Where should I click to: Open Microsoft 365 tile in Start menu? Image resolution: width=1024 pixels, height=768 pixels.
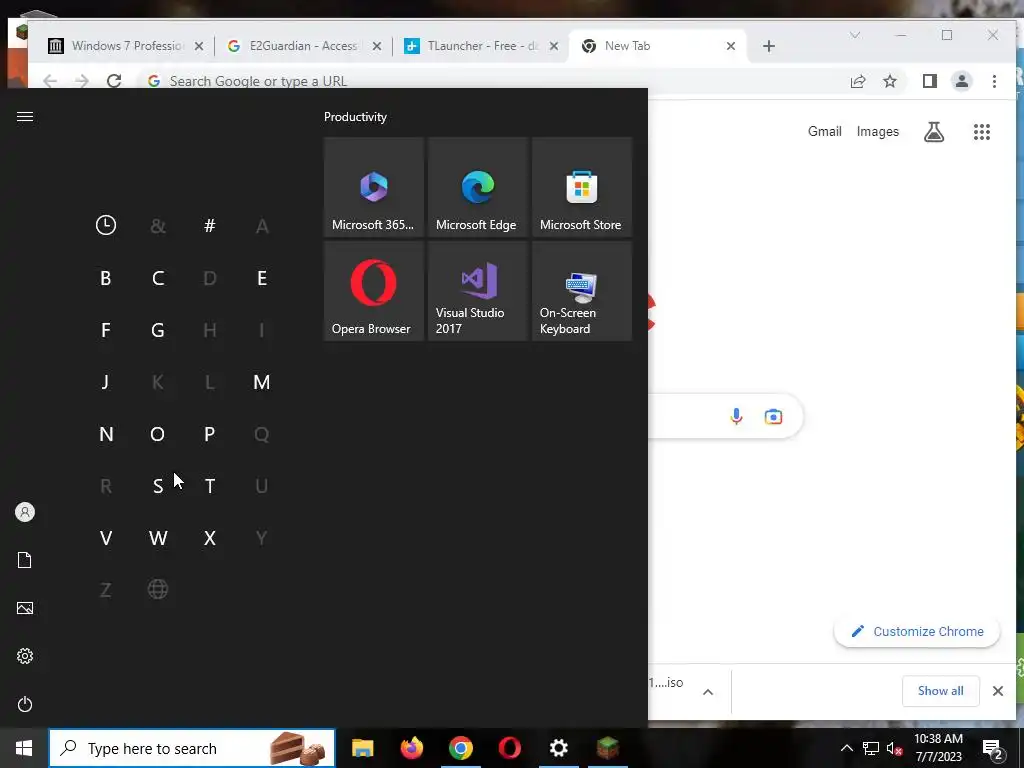pos(374,187)
